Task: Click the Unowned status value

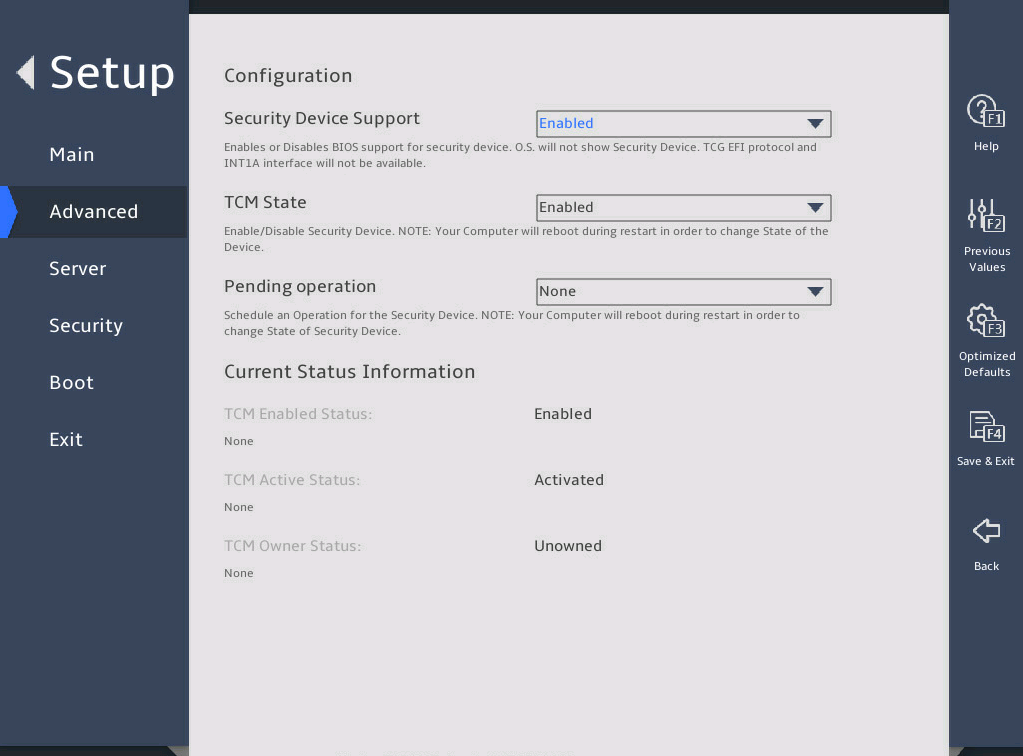Action: click(568, 545)
